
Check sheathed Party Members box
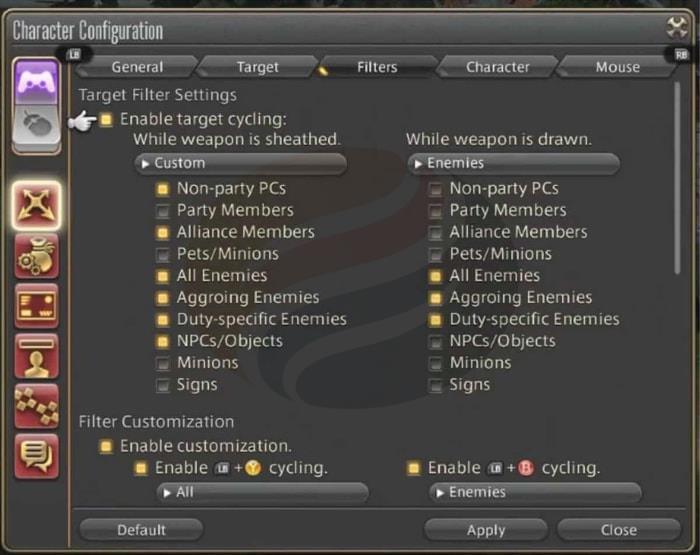point(162,211)
